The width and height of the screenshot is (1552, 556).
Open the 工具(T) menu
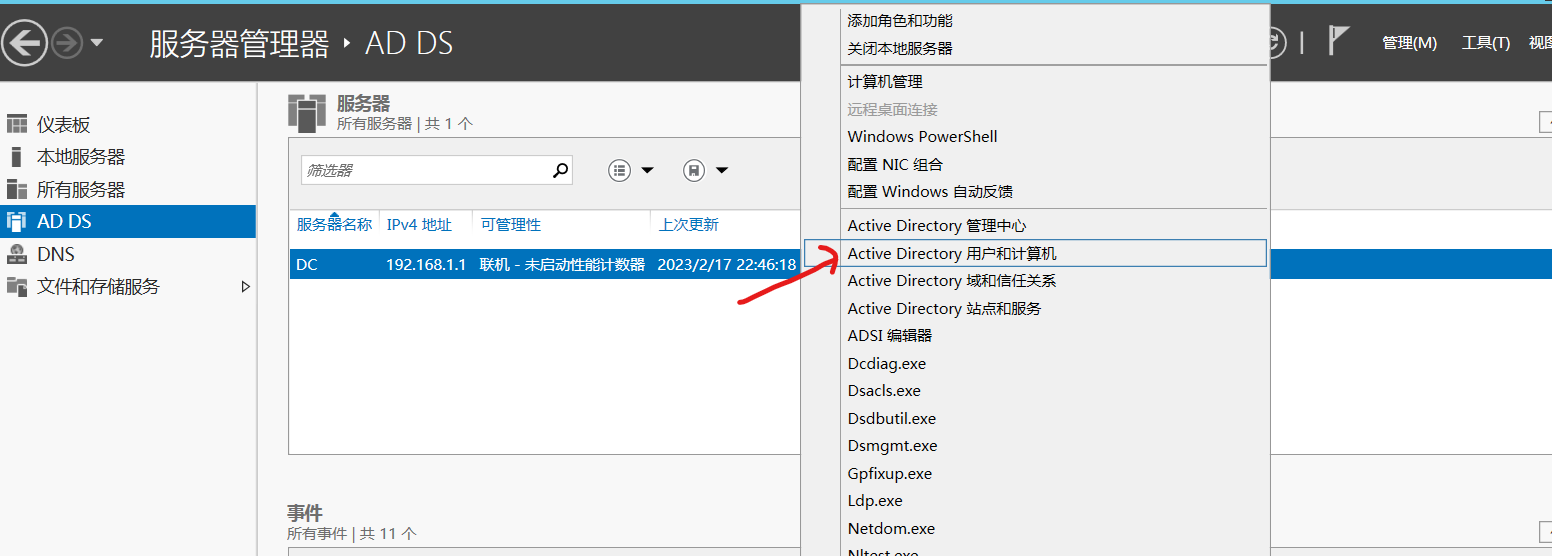coord(1485,43)
